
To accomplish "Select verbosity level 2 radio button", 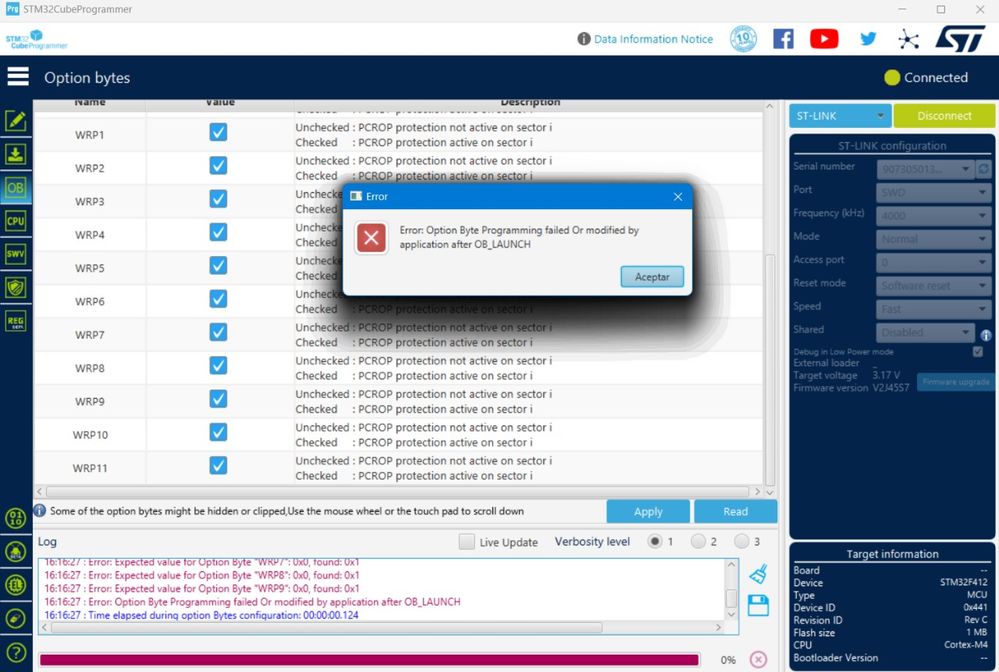I will point(698,541).
